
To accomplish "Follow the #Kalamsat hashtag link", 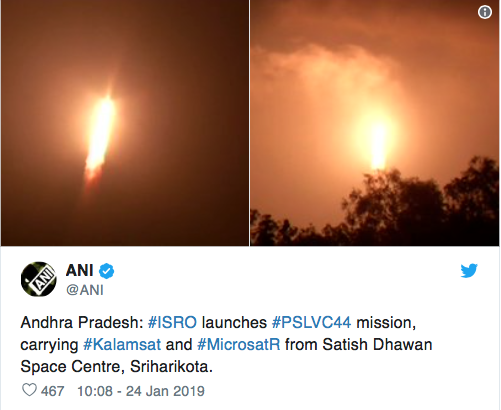I will click(x=122, y=345).
